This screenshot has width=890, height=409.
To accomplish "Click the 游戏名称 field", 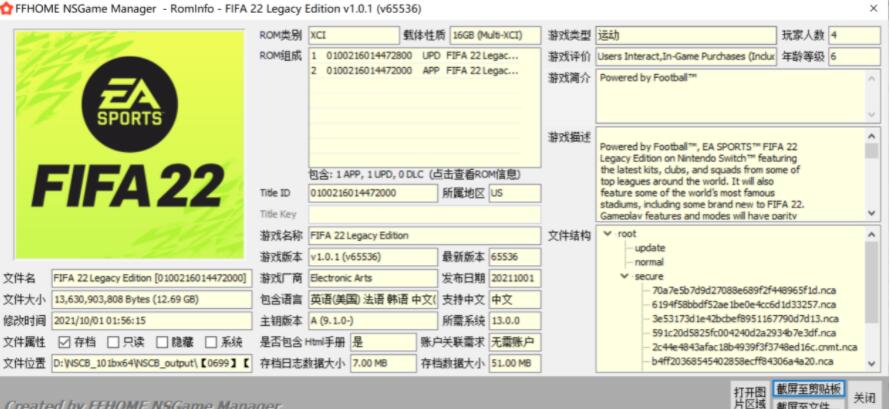I will 425,235.
